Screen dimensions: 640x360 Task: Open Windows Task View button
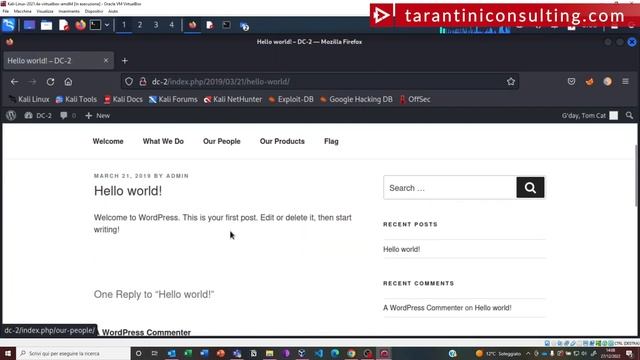155,353
